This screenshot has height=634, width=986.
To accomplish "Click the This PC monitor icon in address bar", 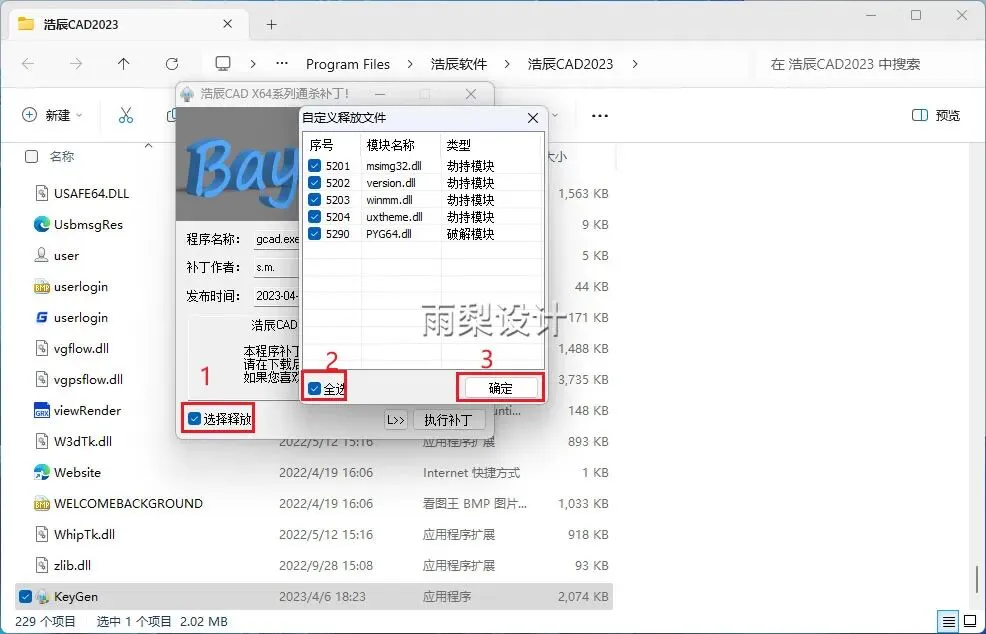I will click(223, 64).
